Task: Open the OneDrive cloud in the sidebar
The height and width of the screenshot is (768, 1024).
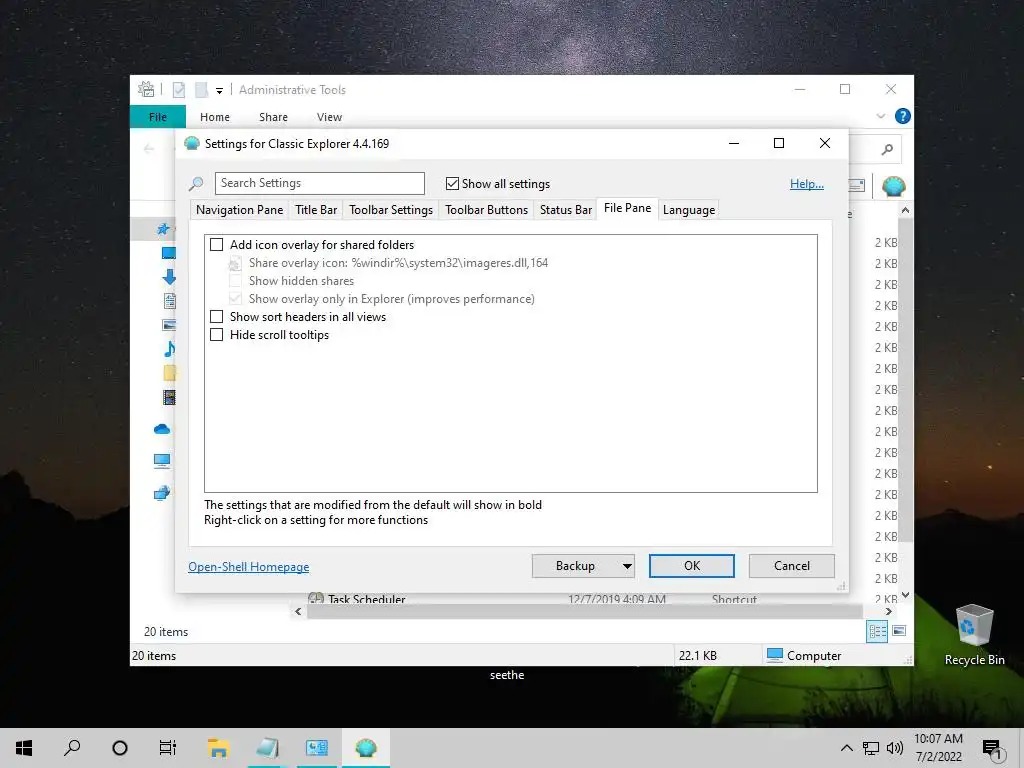Action: coord(162,429)
